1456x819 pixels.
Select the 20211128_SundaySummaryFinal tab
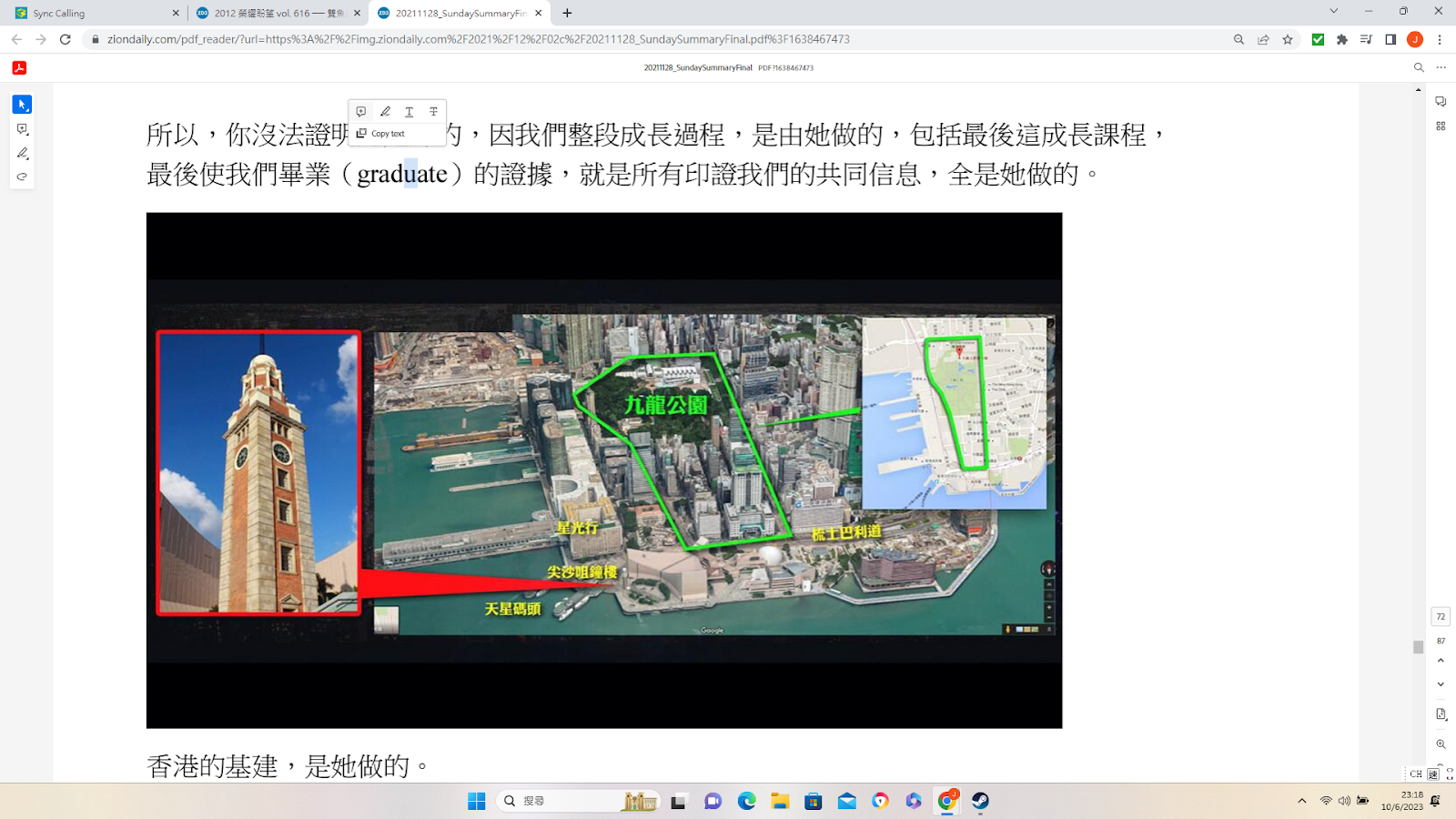coord(460,13)
